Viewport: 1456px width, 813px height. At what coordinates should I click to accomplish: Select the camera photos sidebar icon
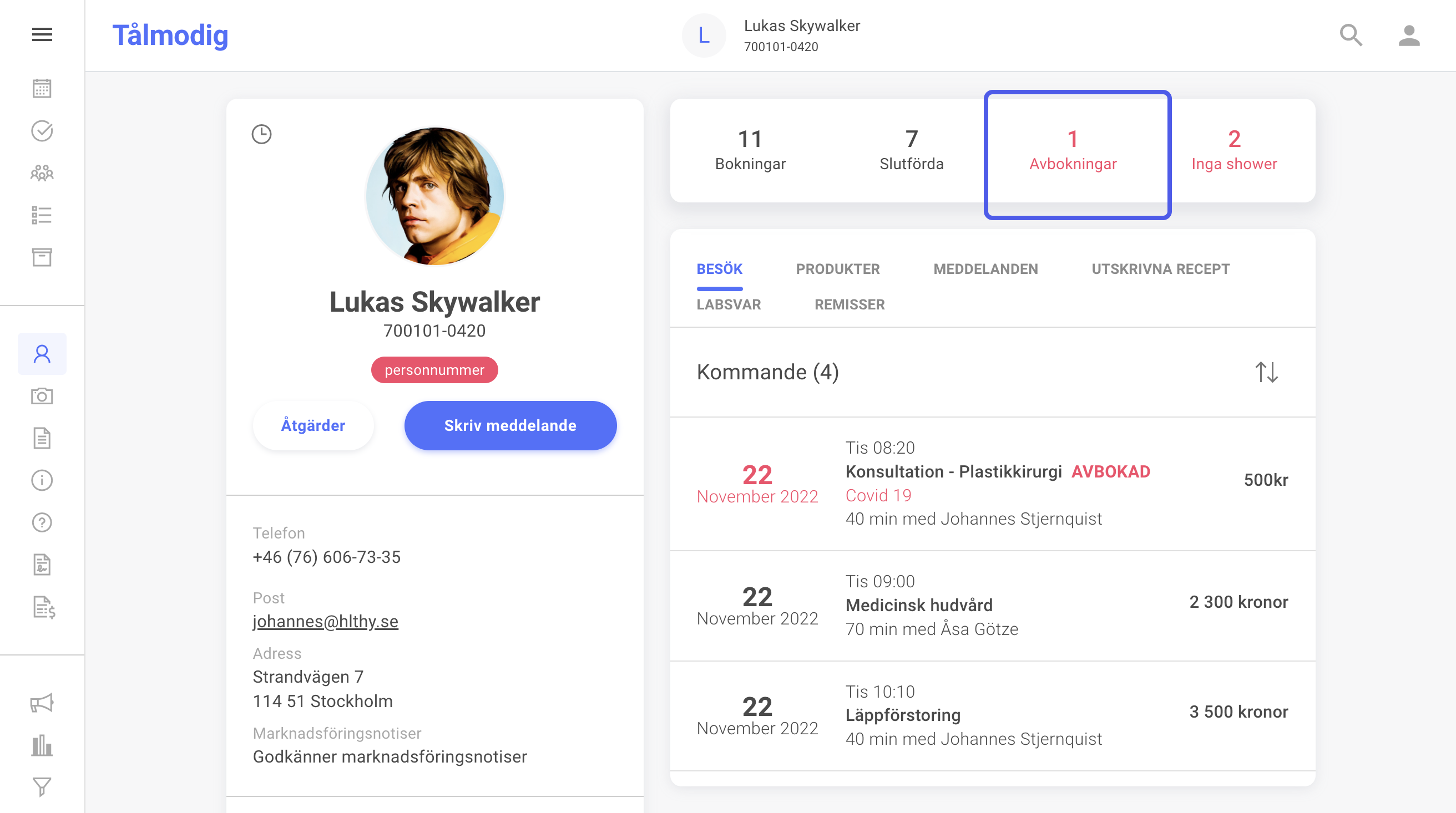(x=42, y=396)
